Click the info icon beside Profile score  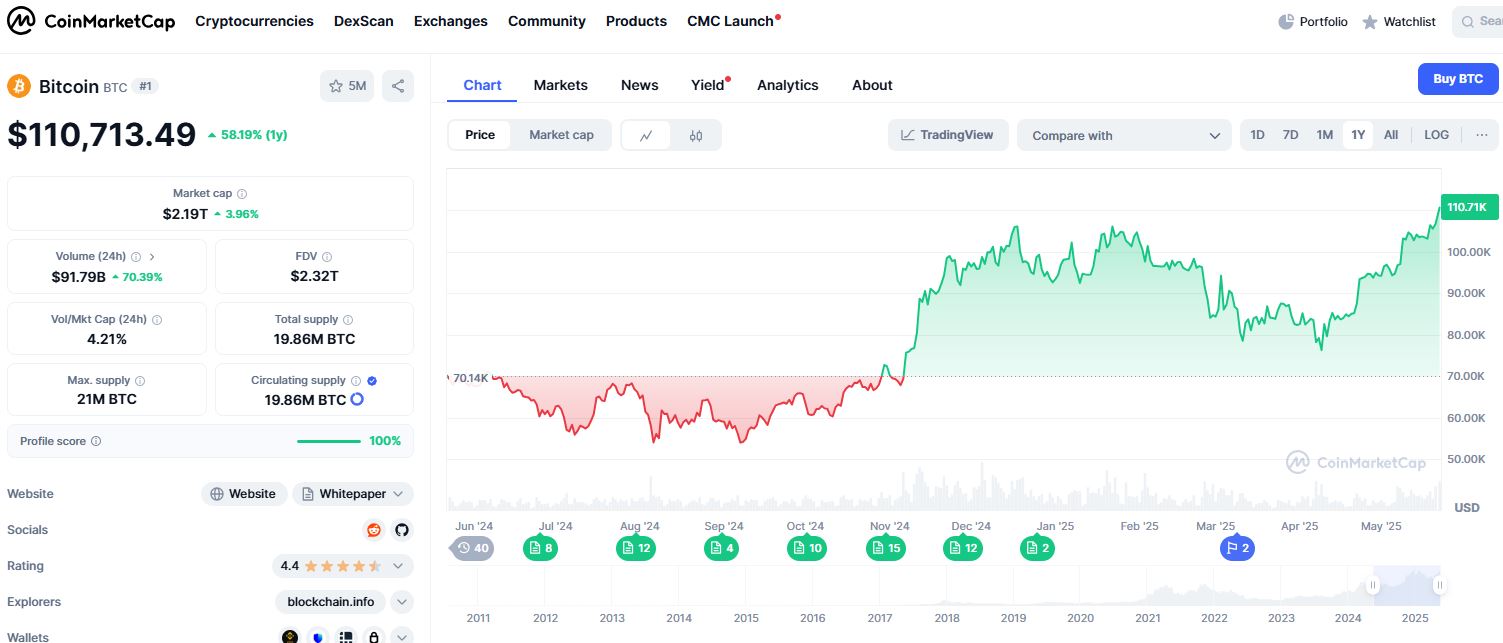[x=96, y=441]
